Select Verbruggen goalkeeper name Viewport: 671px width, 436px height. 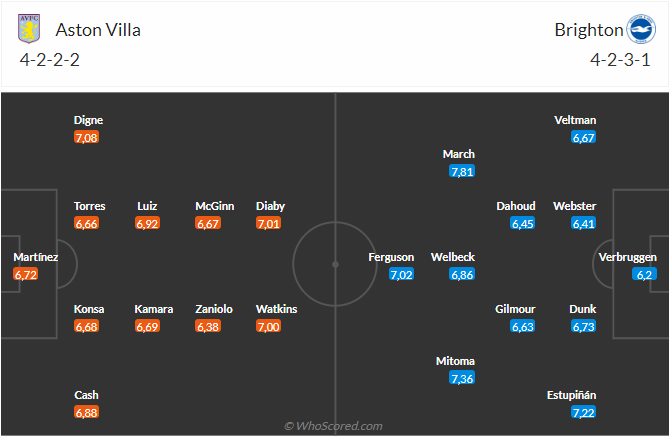(628, 257)
